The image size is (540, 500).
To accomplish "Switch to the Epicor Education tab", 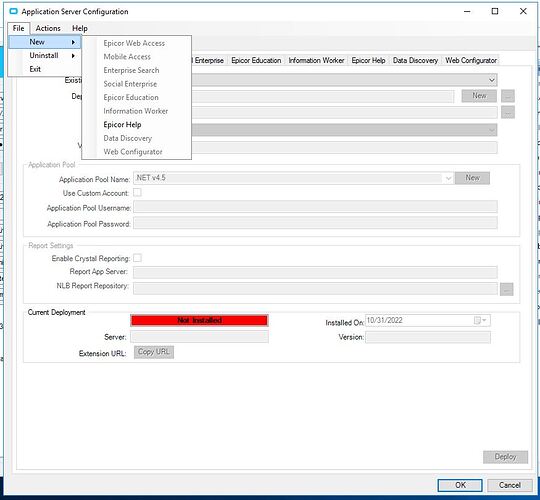I will click(256, 60).
